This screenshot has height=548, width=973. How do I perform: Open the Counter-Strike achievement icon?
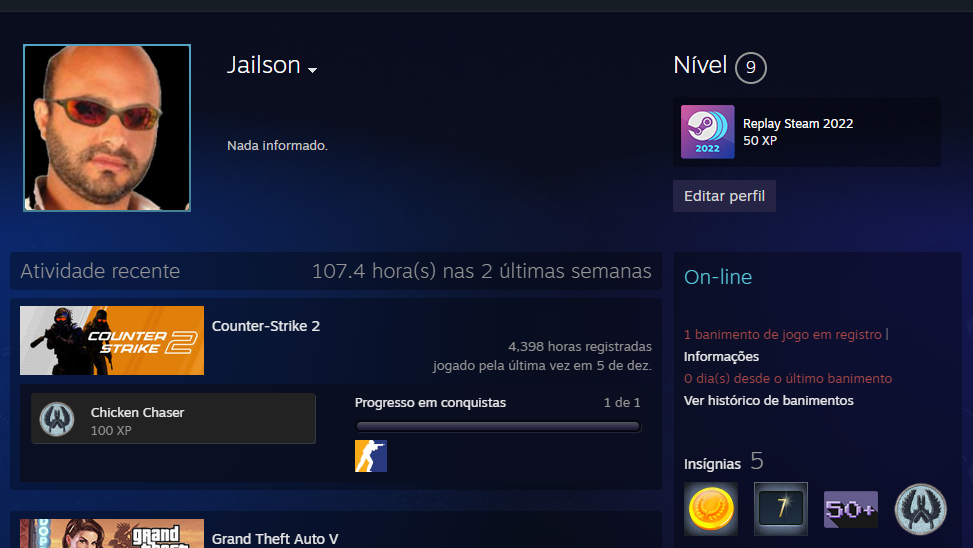[x=370, y=456]
